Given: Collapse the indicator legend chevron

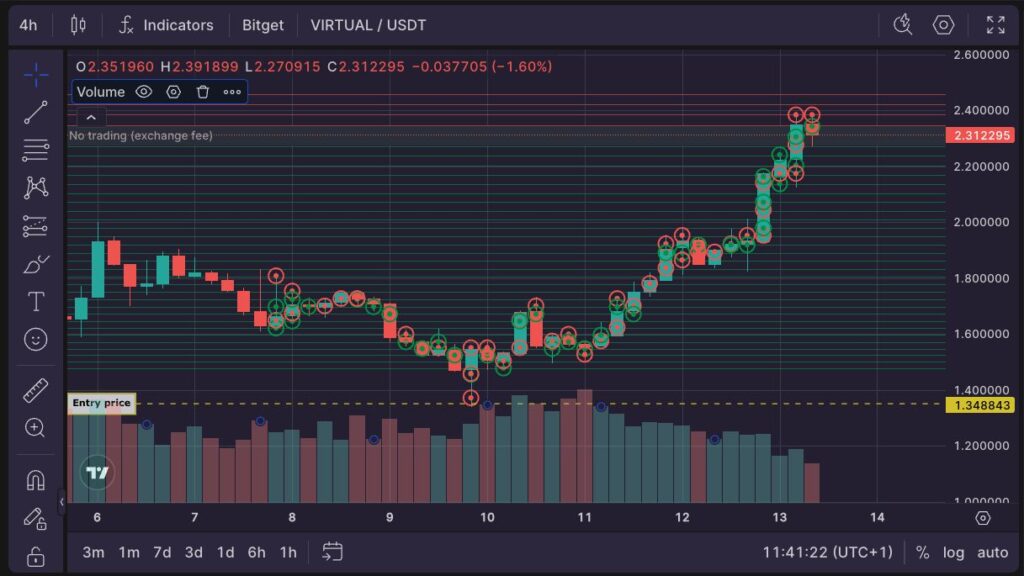Looking at the screenshot, I should [x=90, y=117].
